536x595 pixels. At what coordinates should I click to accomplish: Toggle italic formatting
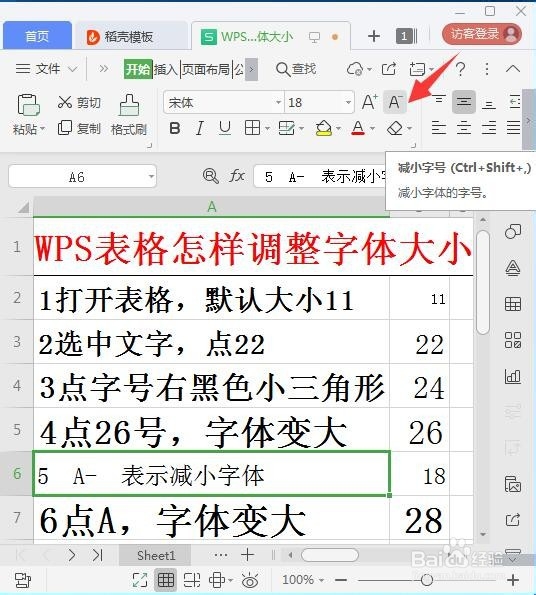[x=200, y=128]
